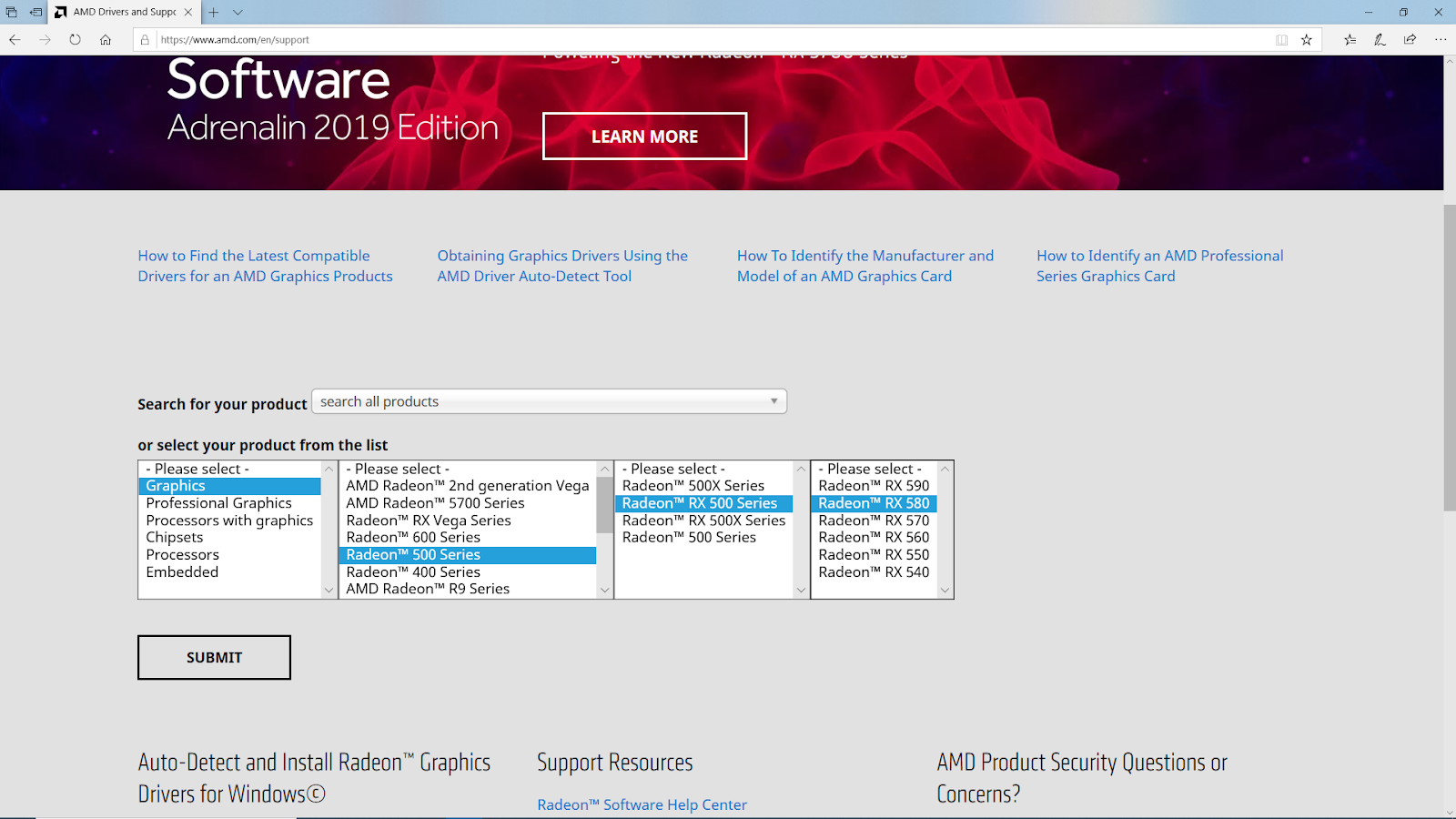Open Radeon Software Help Center link
1456x819 pixels.
pyautogui.click(x=642, y=804)
